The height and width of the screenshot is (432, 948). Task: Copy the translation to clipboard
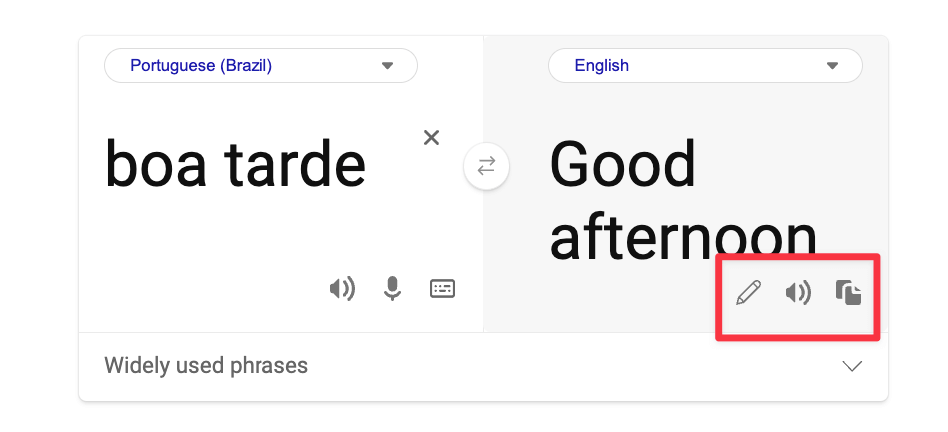[x=848, y=293]
